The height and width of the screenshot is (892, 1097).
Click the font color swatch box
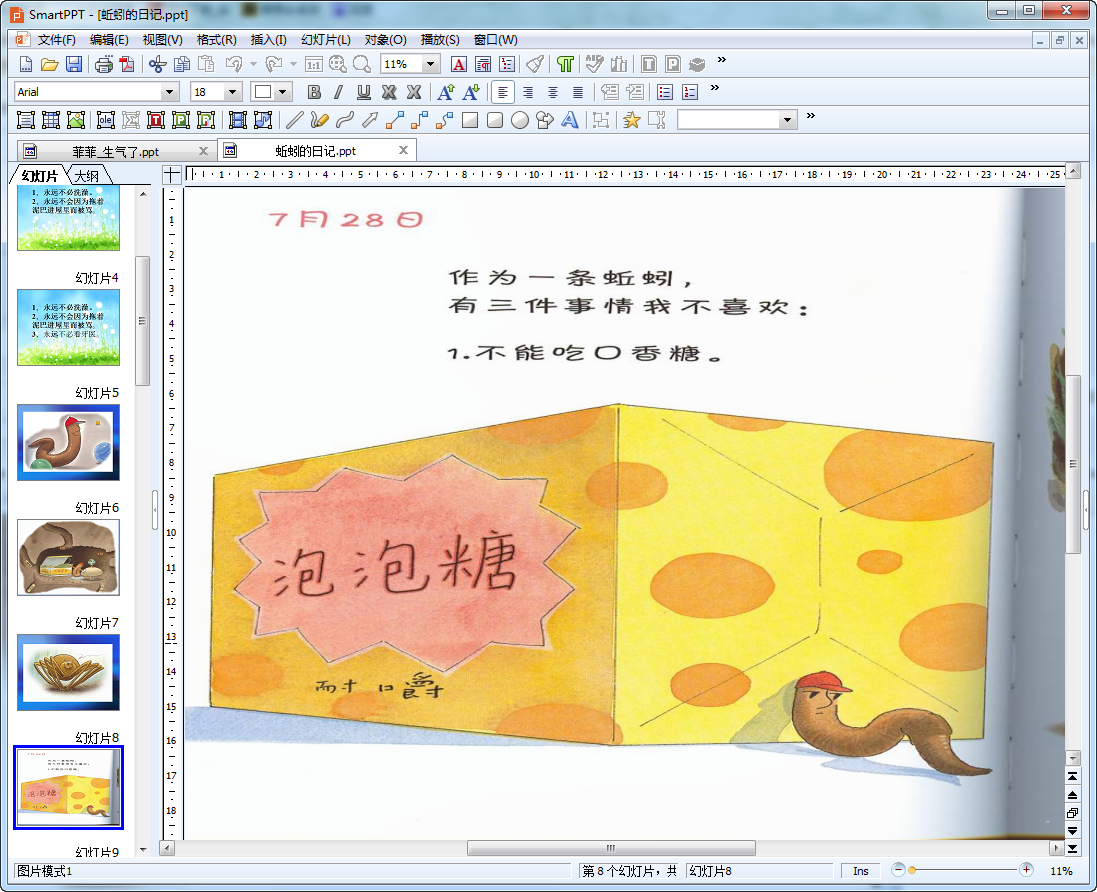[x=263, y=92]
